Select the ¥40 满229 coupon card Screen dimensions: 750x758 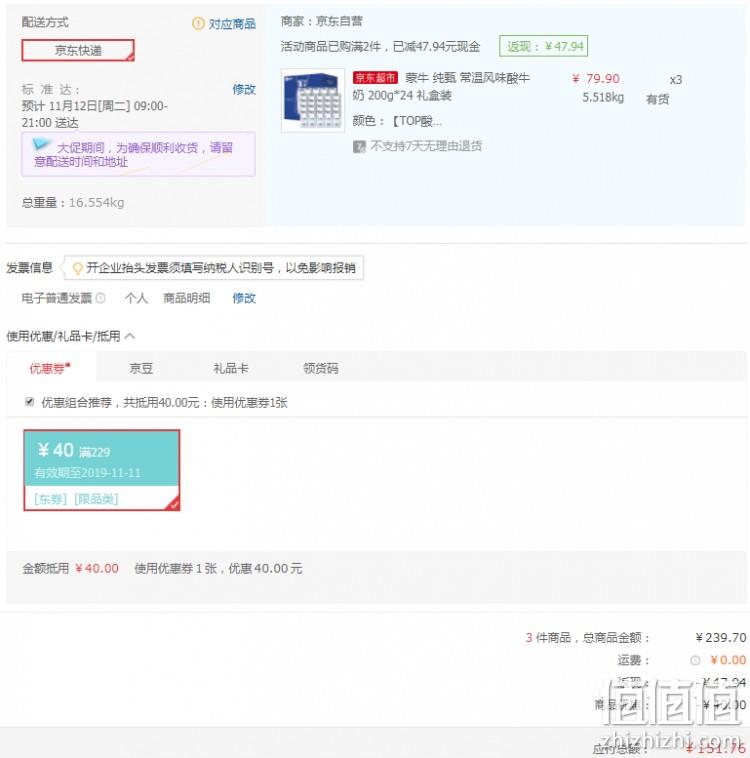click(x=102, y=470)
